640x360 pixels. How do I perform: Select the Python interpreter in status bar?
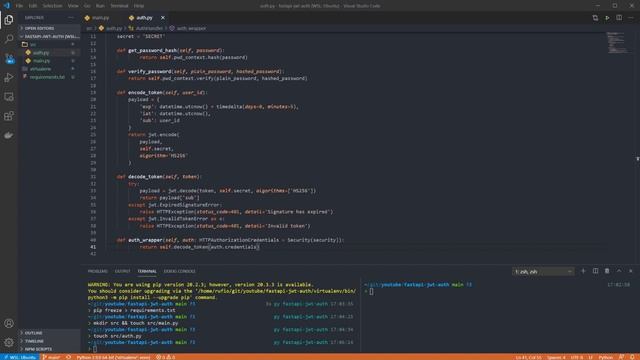click(x=113, y=357)
